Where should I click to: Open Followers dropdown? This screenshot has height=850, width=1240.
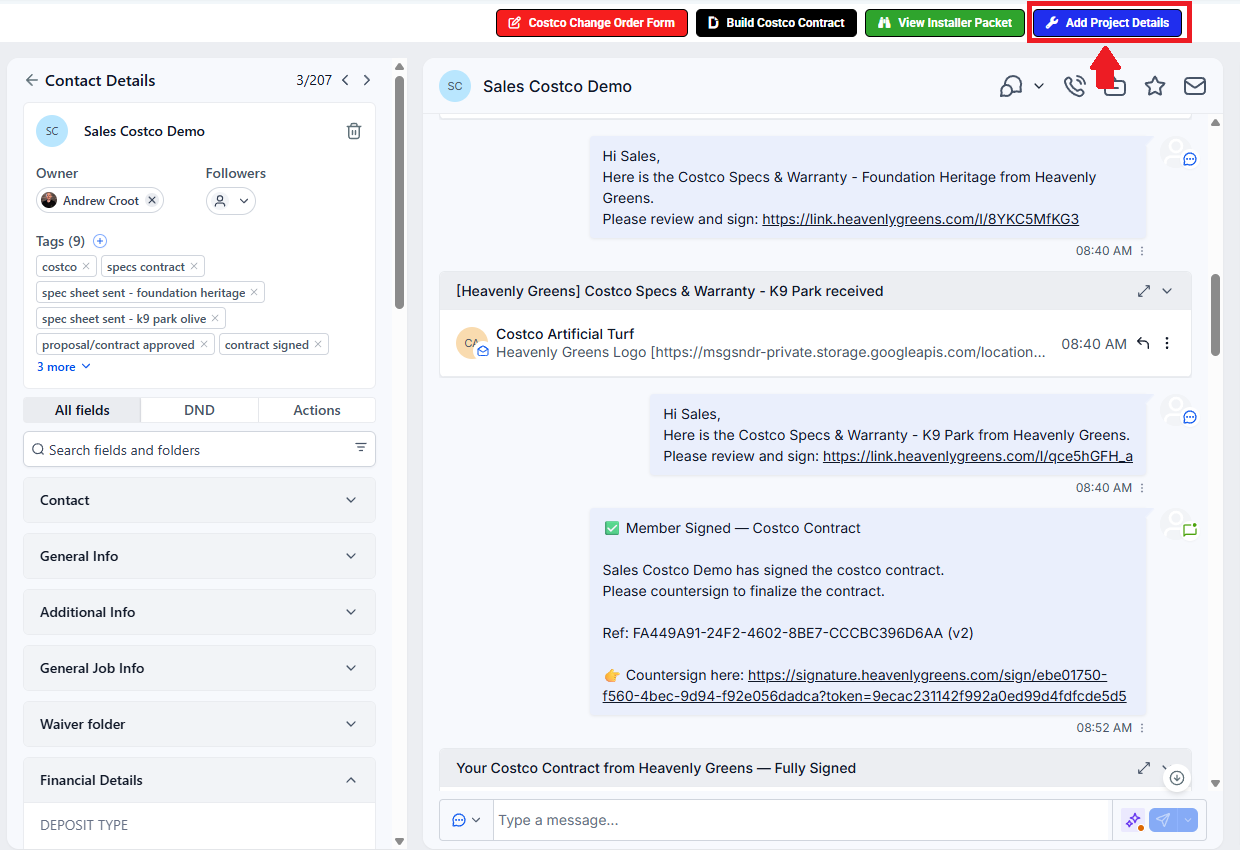pos(231,201)
